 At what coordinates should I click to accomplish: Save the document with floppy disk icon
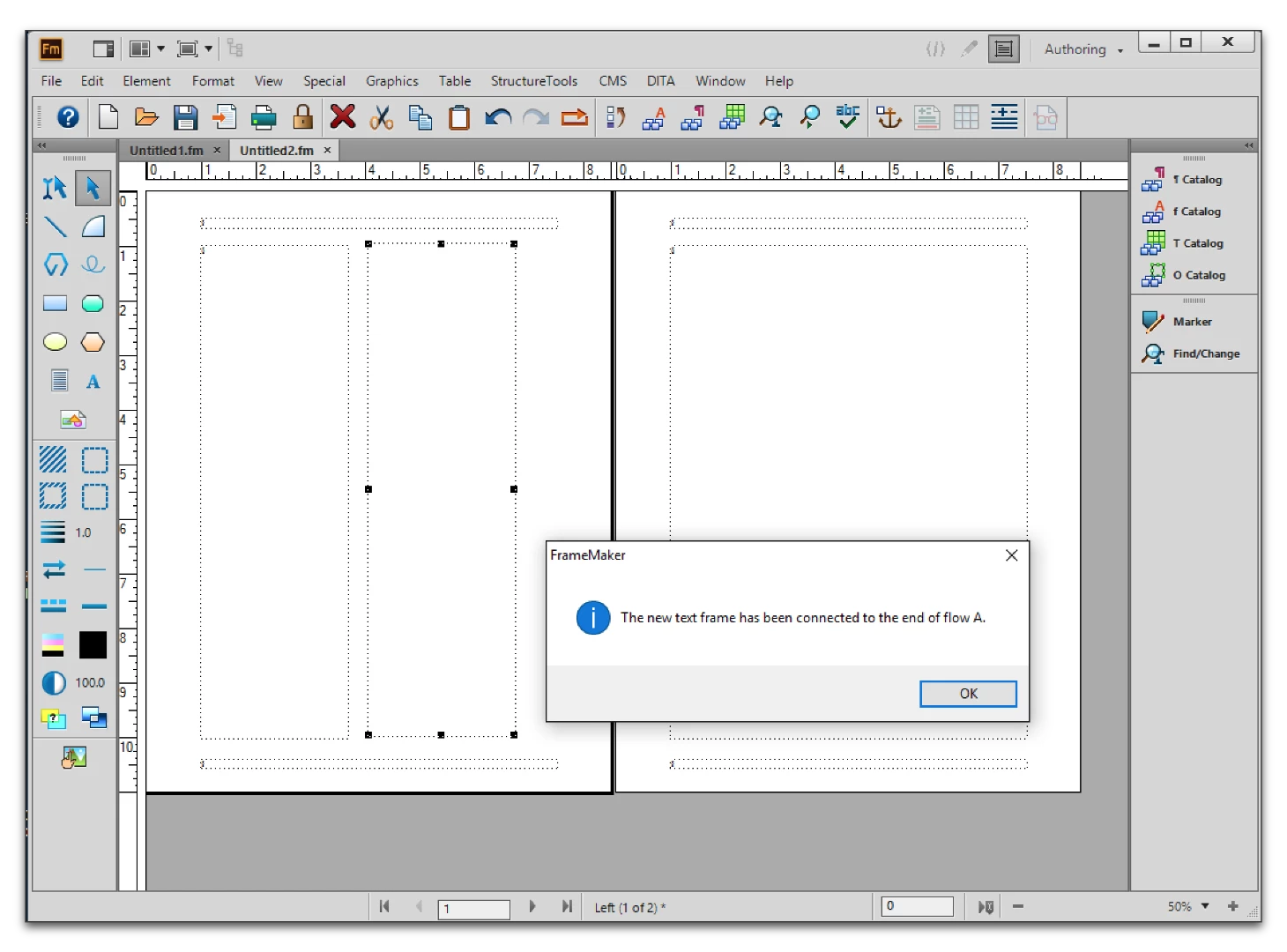coord(185,117)
